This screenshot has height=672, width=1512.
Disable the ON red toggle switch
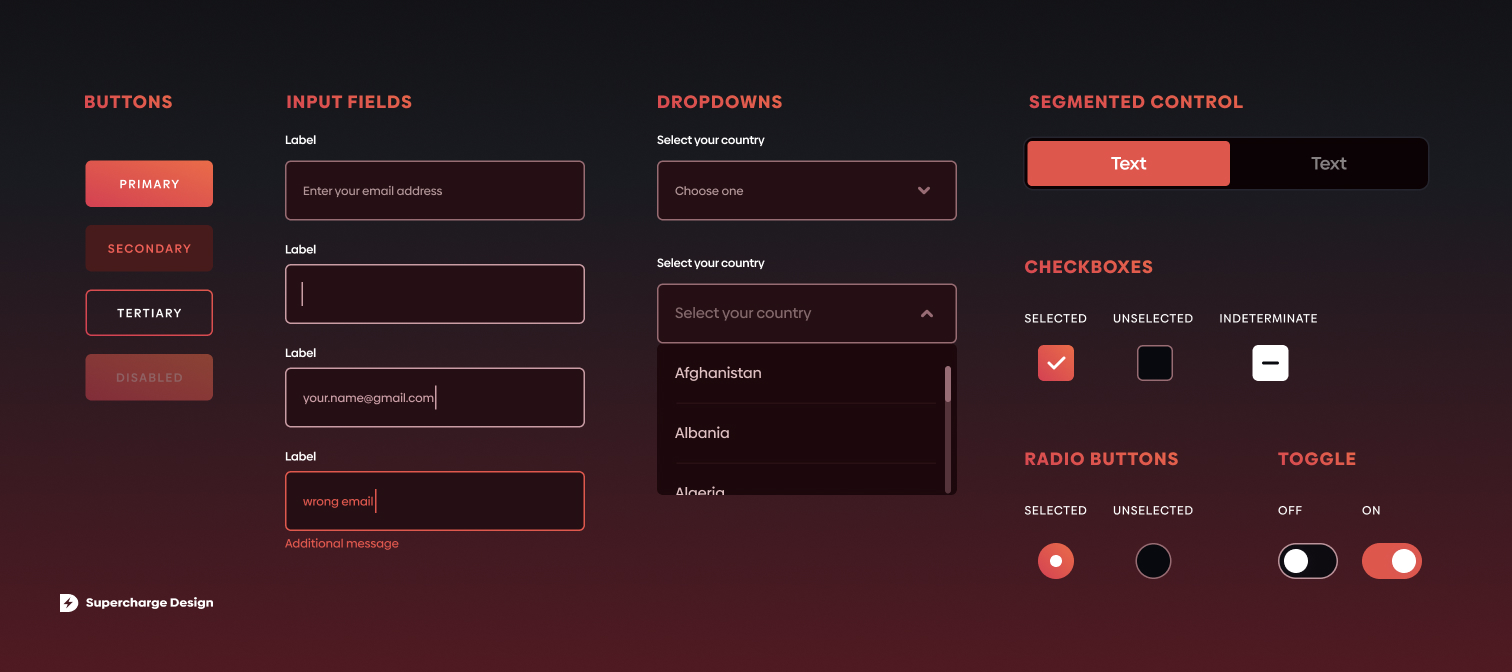1391,561
